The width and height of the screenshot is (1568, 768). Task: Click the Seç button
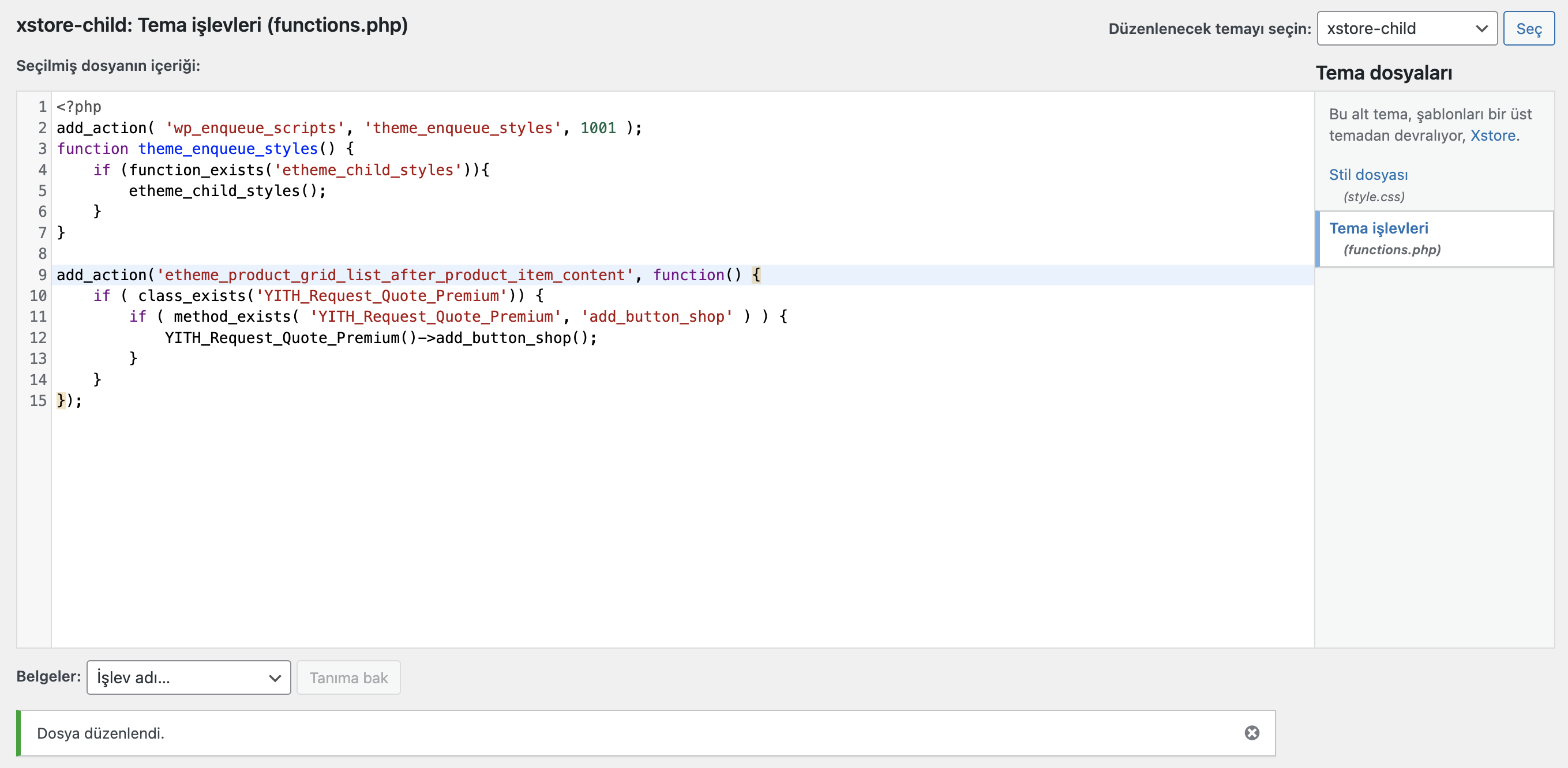coord(1528,29)
